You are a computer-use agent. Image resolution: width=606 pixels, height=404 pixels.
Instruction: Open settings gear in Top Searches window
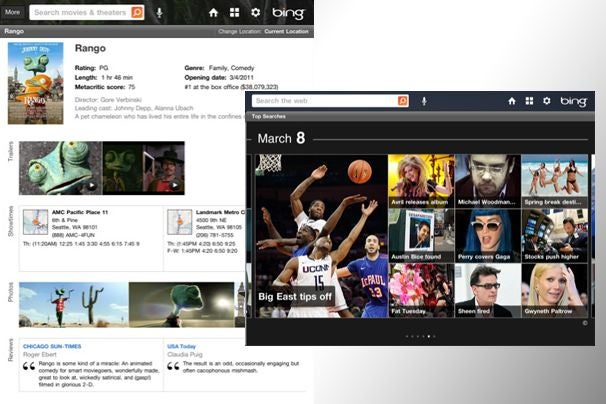click(546, 101)
